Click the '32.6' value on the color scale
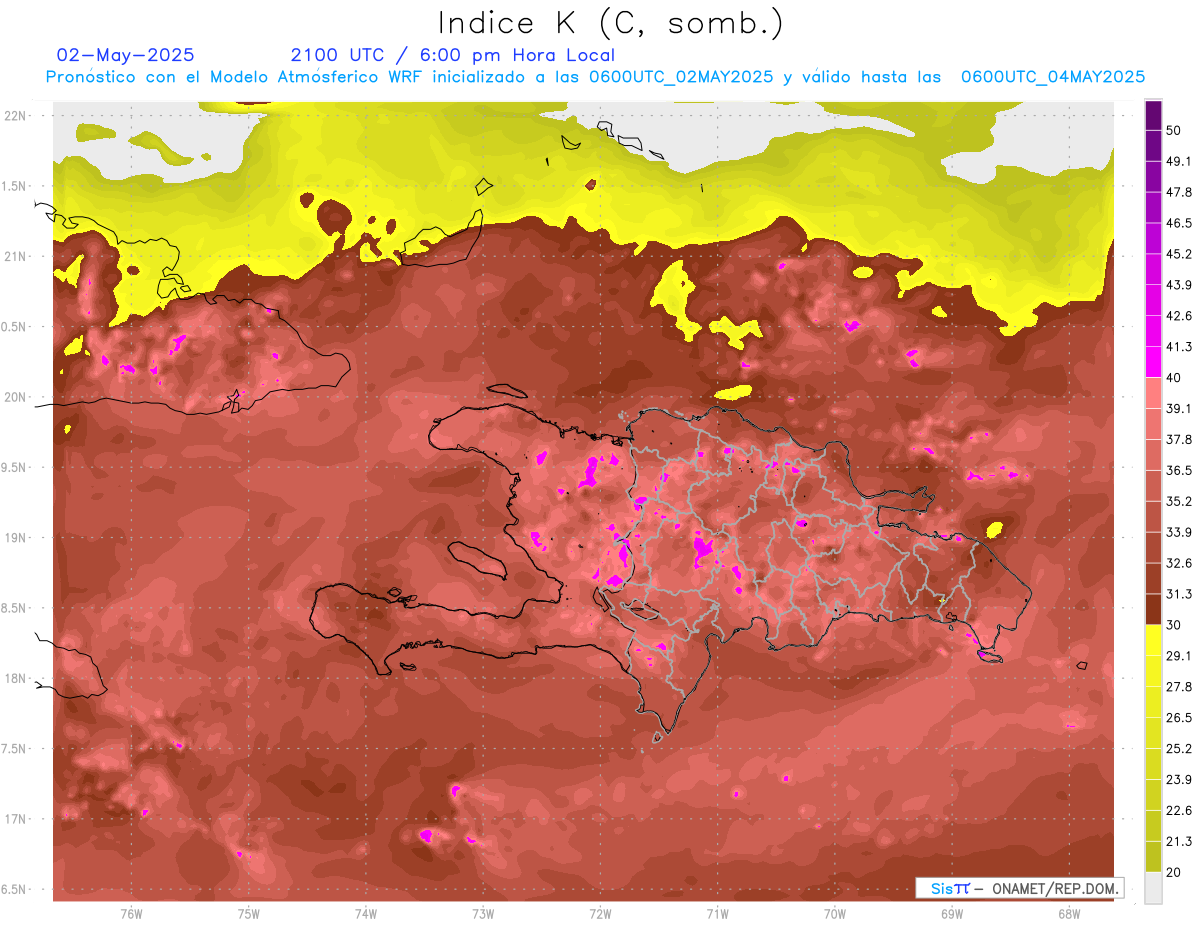Viewport: 1200px width, 927px height. (1179, 563)
